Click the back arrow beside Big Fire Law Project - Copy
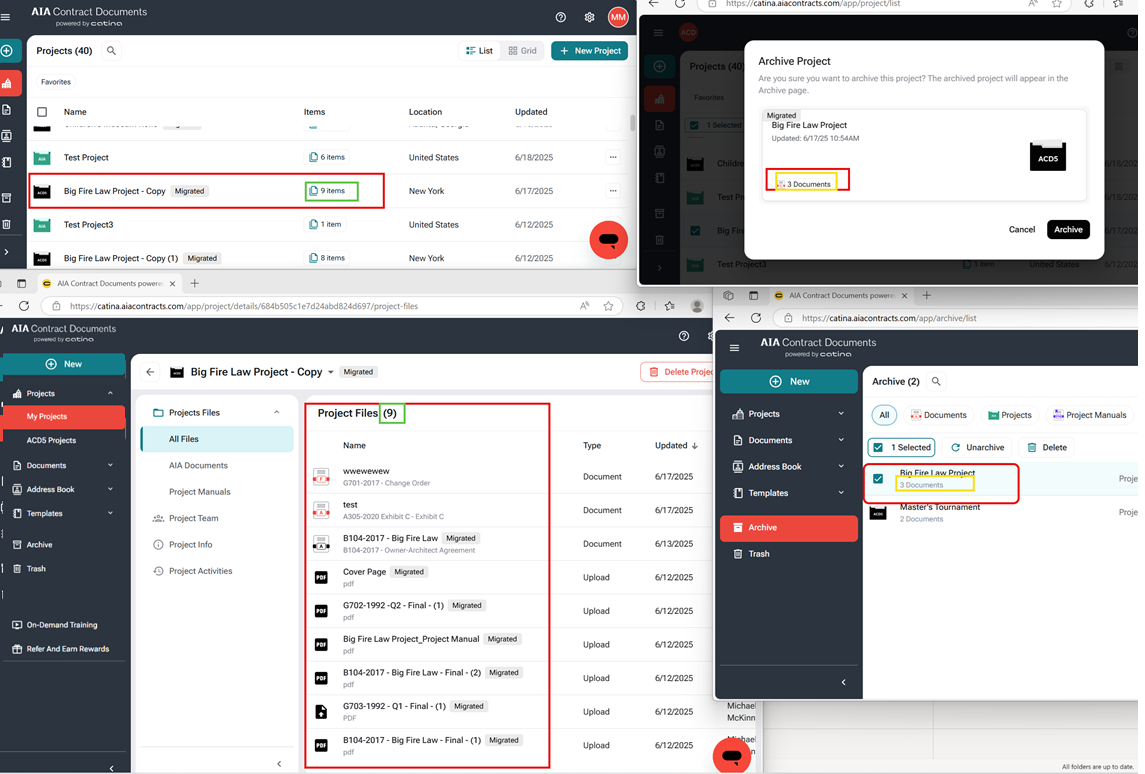The height and width of the screenshot is (774, 1145). click(150, 372)
